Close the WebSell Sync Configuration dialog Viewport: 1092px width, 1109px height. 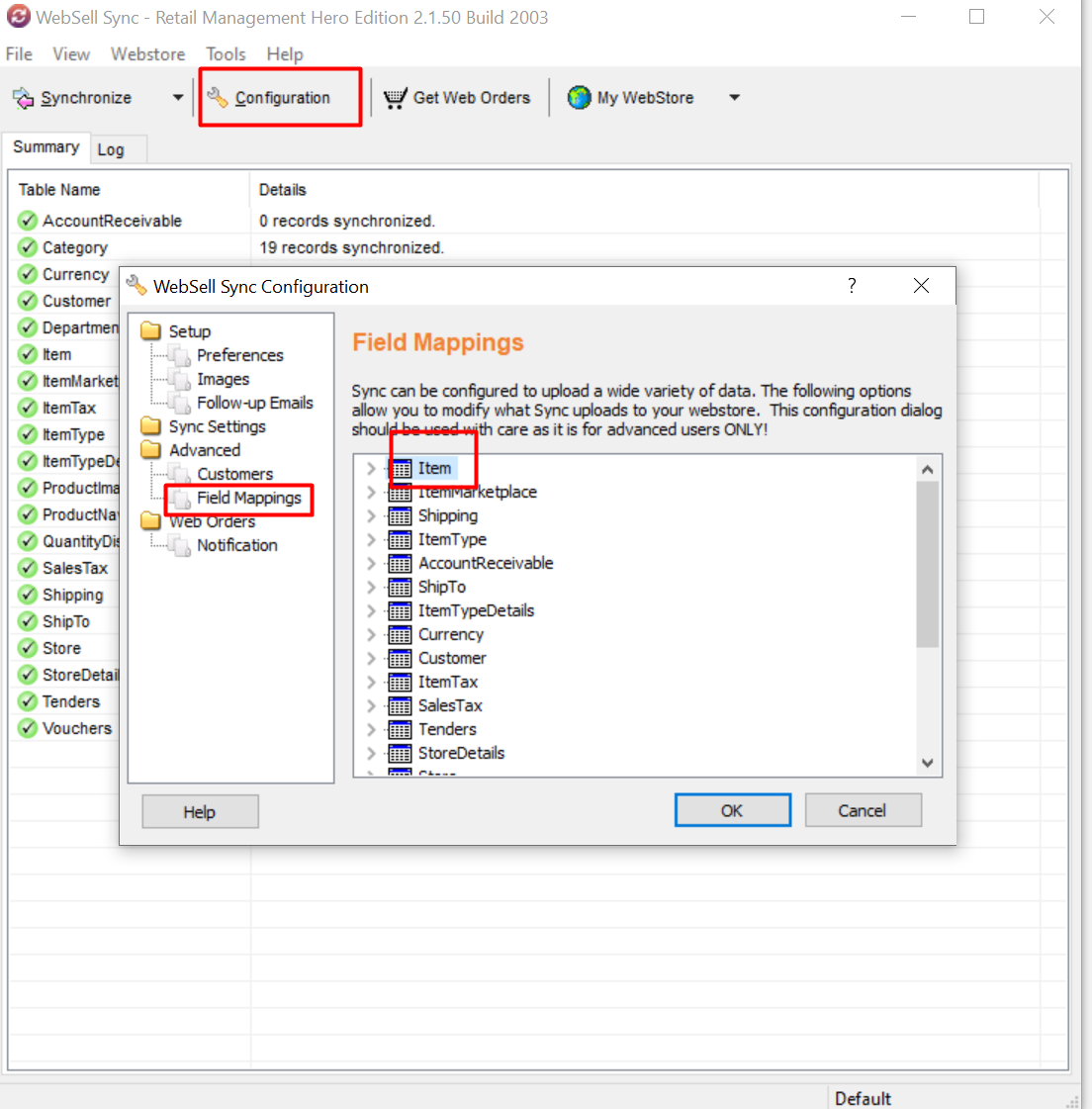[921, 286]
